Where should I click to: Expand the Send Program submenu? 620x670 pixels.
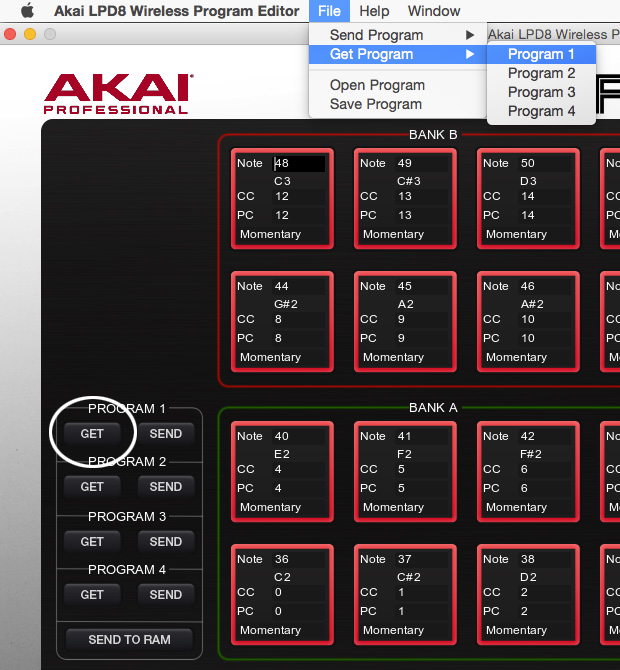click(x=397, y=35)
